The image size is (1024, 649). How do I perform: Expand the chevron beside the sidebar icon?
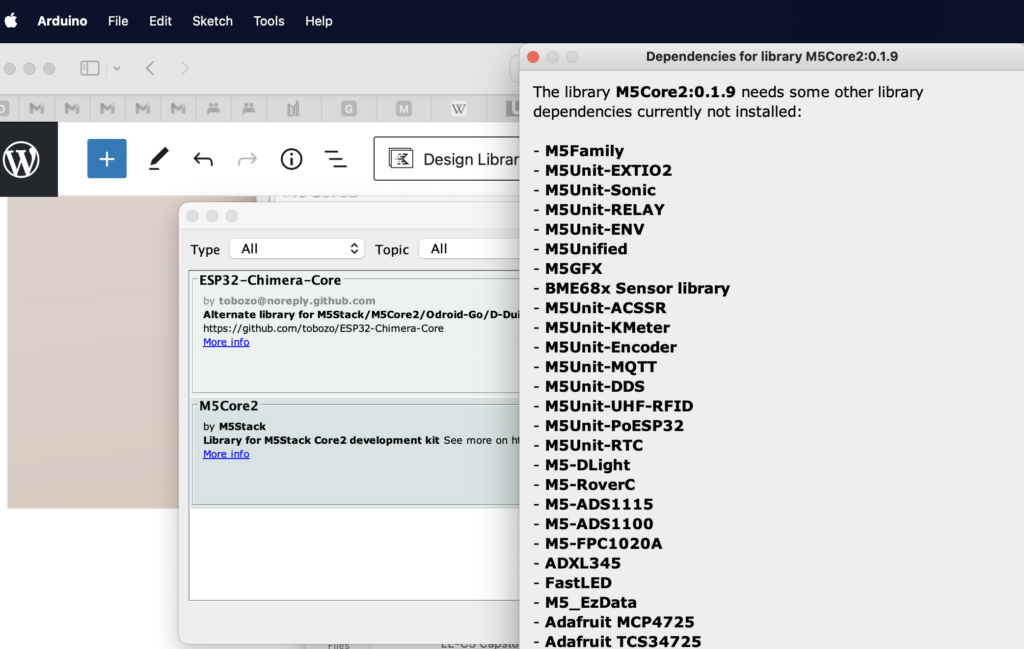tap(116, 69)
